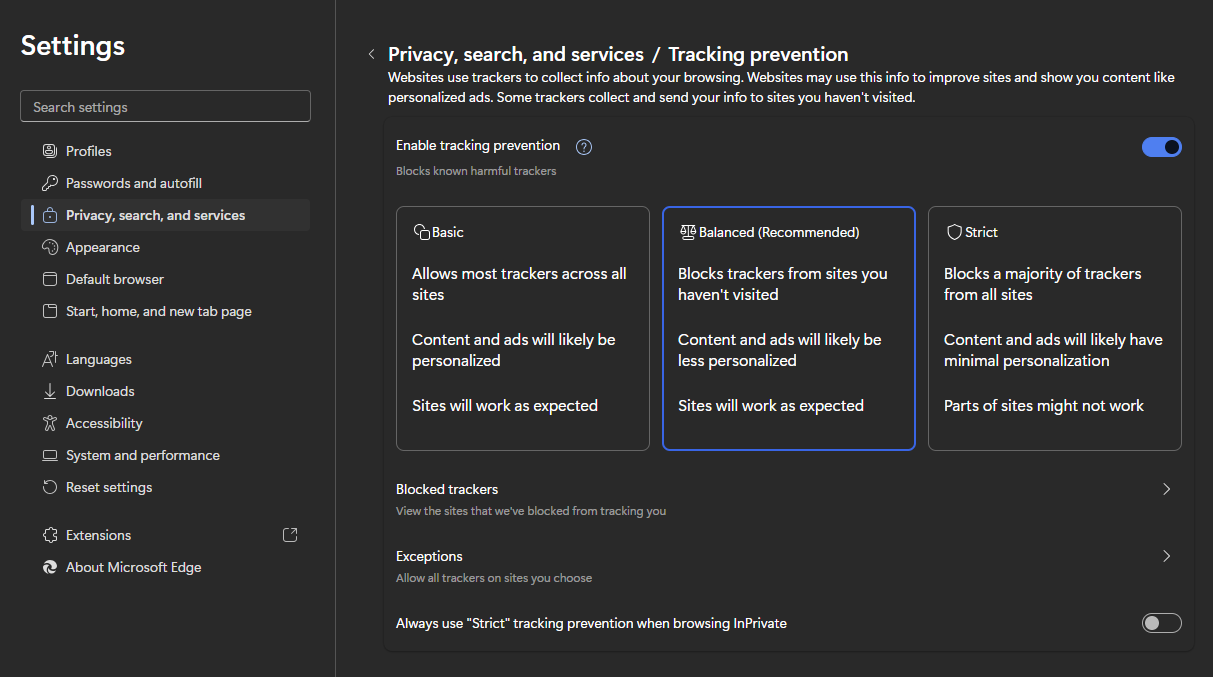Image resolution: width=1213 pixels, height=677 pixels.
Task: Click the Search settings input field
Action: pos(165,107)
